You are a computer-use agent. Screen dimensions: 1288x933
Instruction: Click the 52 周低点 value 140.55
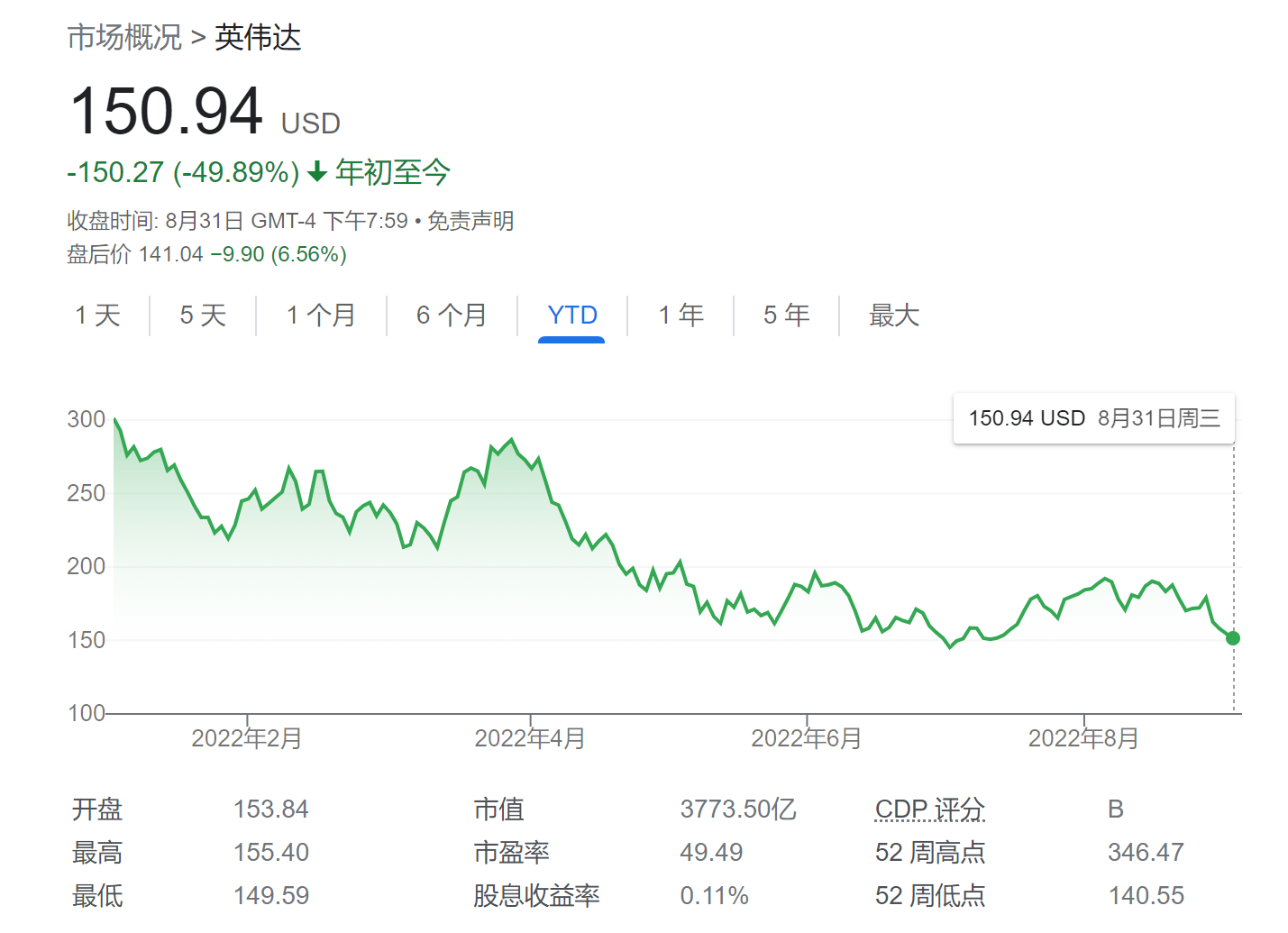pyautogui.click(x=1146, y=896)
